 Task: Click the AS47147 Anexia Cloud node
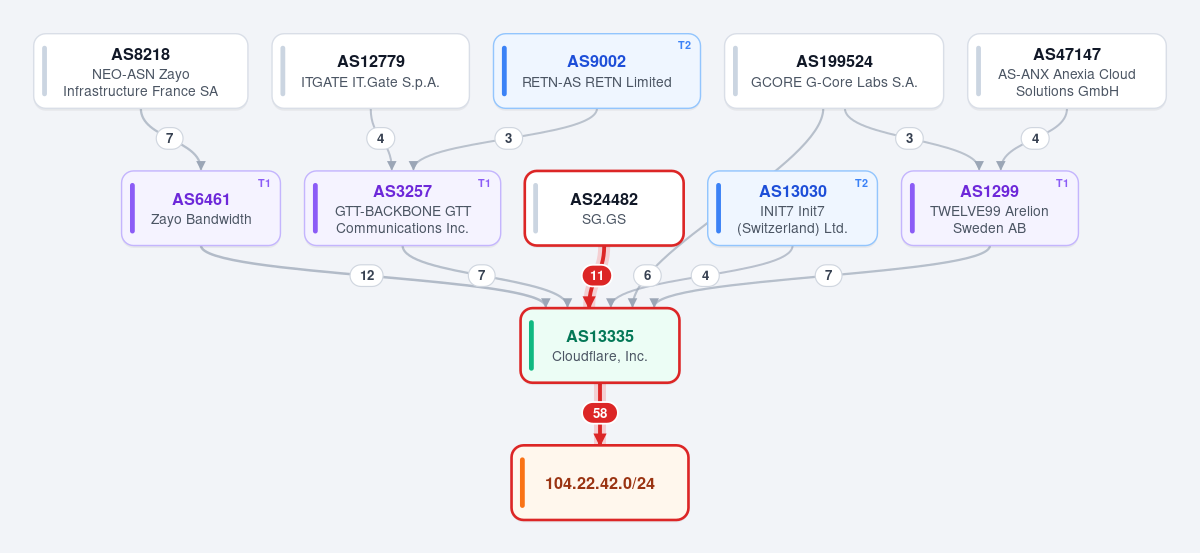1067,71
